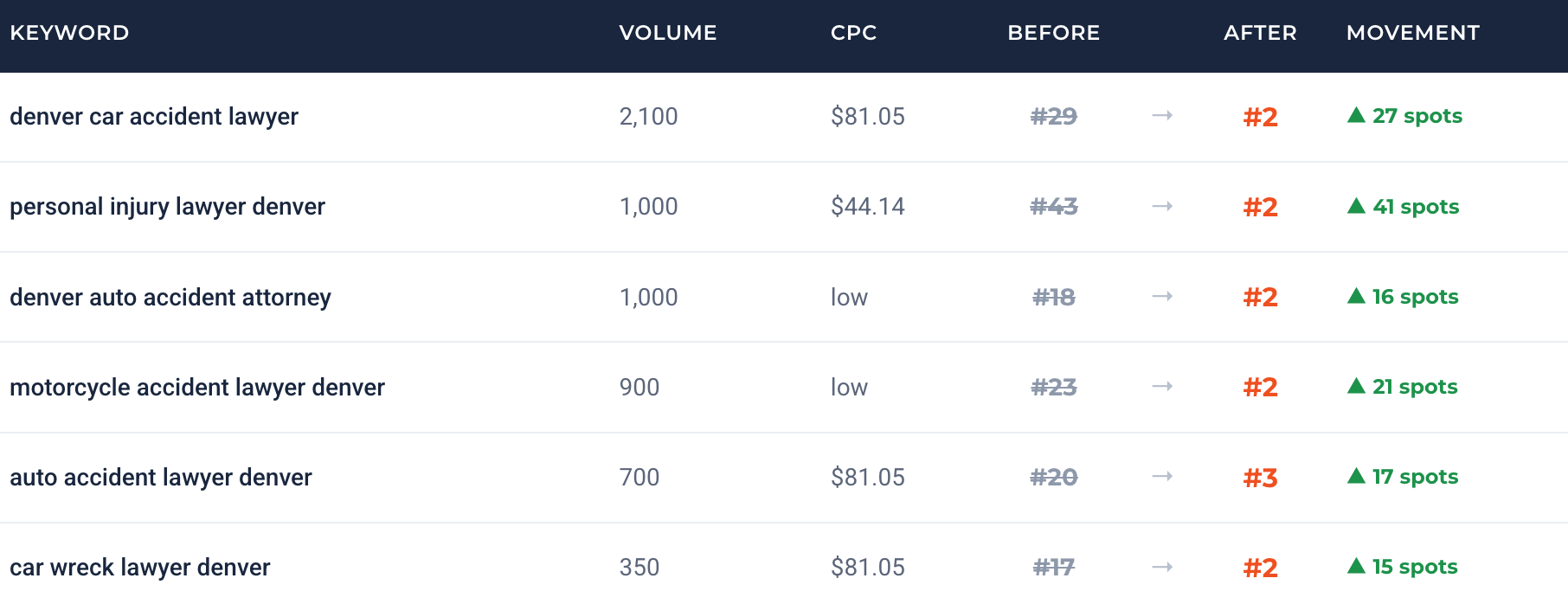Click the 2,100 volume value

tap(649, 116)
